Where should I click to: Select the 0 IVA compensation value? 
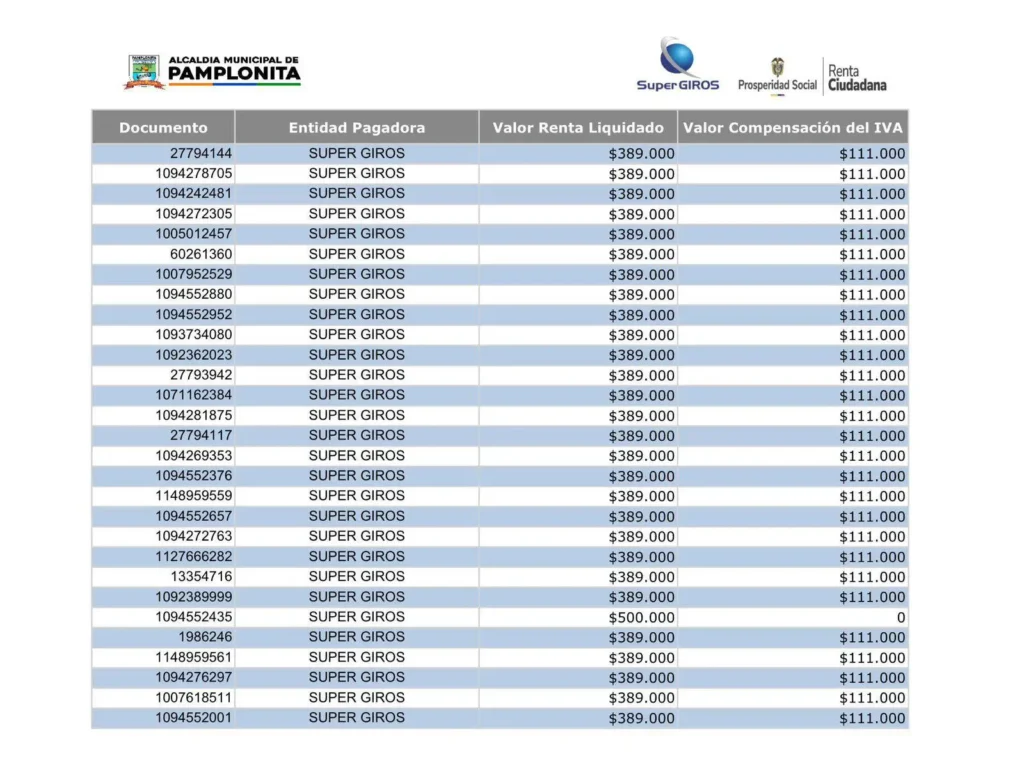(x=901, y=618)
